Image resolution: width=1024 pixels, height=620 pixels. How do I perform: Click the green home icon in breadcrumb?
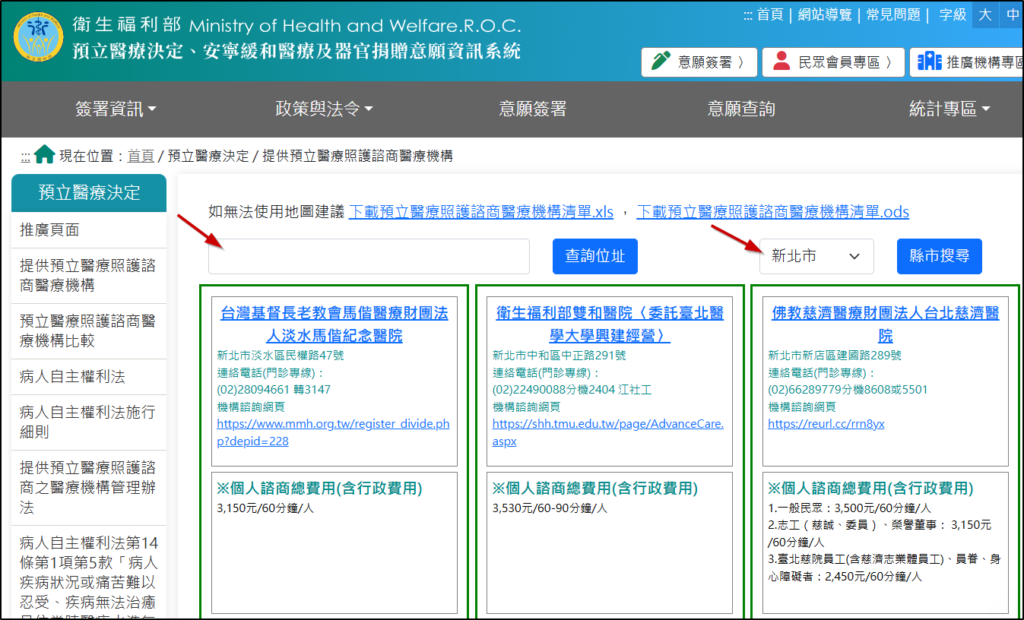click(x=44, y=155)
